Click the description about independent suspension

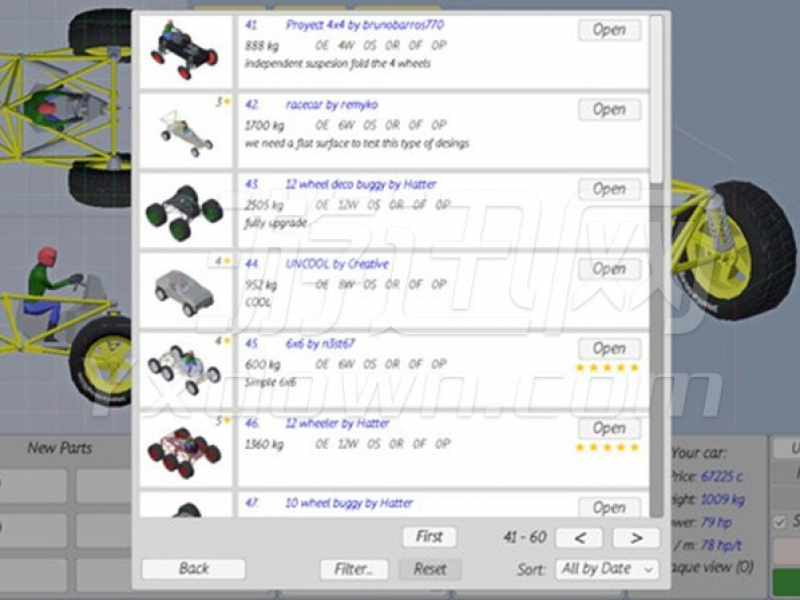pos(338,63)
